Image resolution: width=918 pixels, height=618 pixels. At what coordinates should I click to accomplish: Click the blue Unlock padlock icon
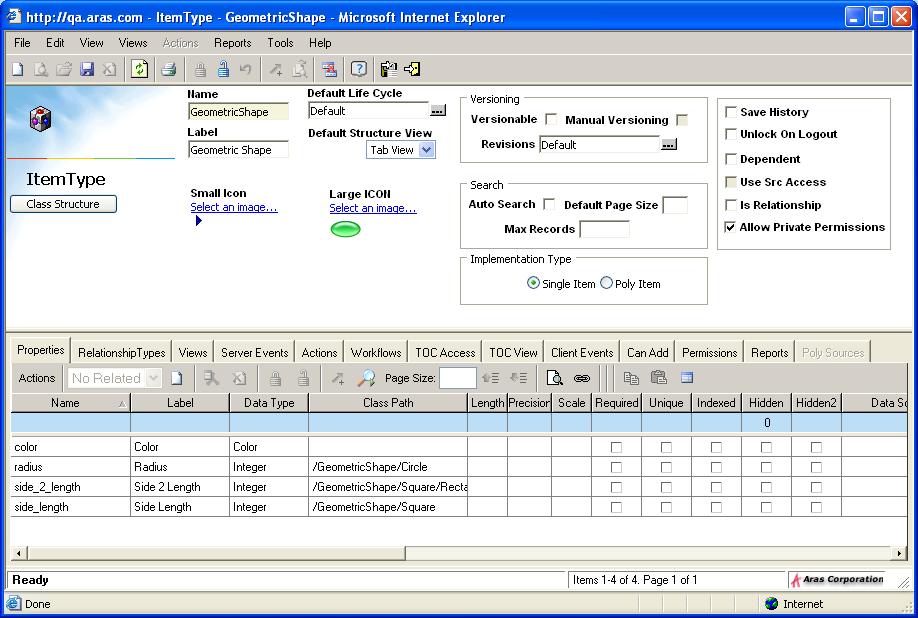coord(223,70)
